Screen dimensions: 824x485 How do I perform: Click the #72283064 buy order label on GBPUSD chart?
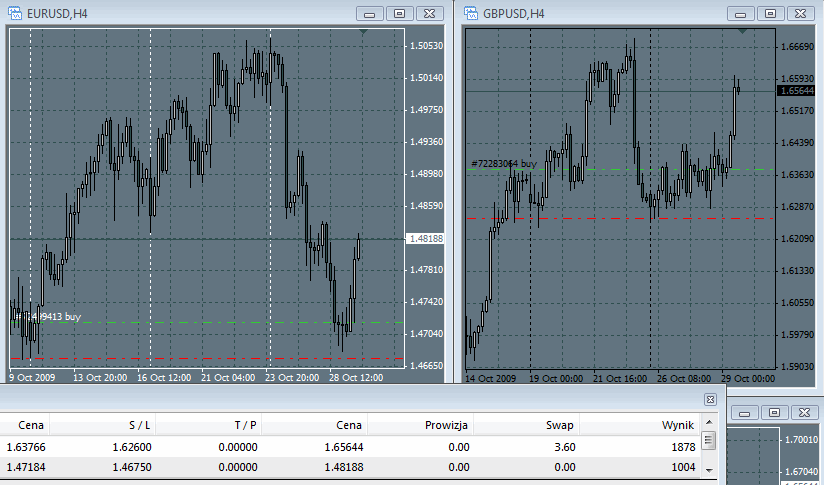504,163
